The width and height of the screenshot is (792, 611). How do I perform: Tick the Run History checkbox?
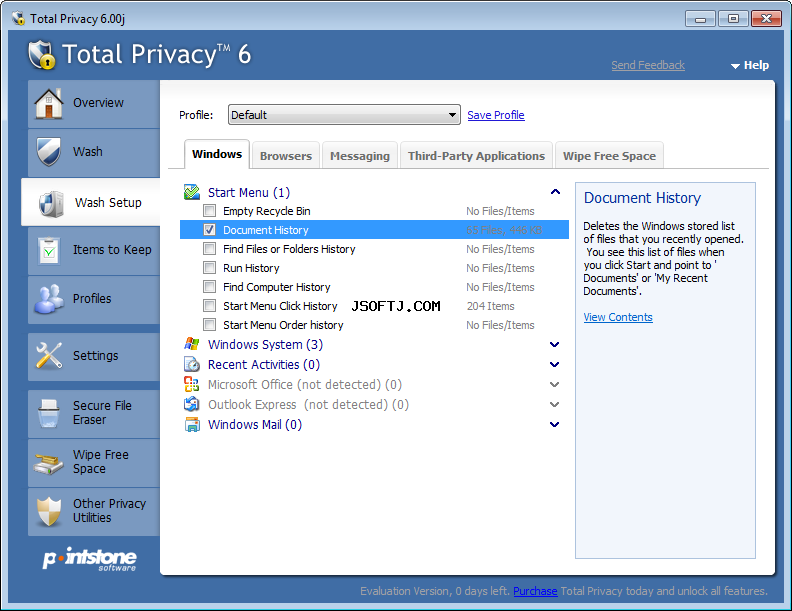coord(209,268)
